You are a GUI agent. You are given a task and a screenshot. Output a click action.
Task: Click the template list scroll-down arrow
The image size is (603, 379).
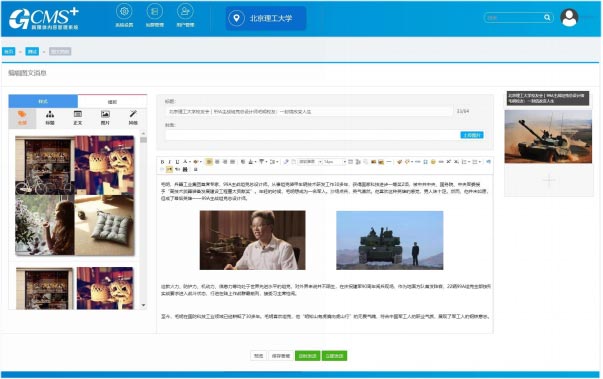pos(143,306)
